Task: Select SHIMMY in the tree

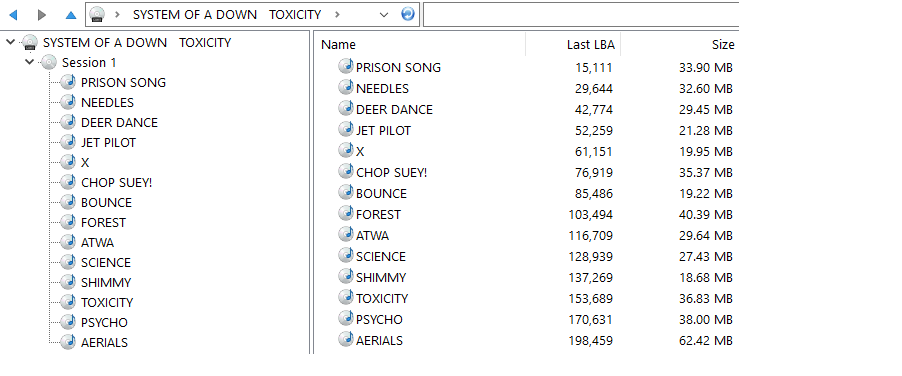Action: pyautogui.click(x=106, y=283)
